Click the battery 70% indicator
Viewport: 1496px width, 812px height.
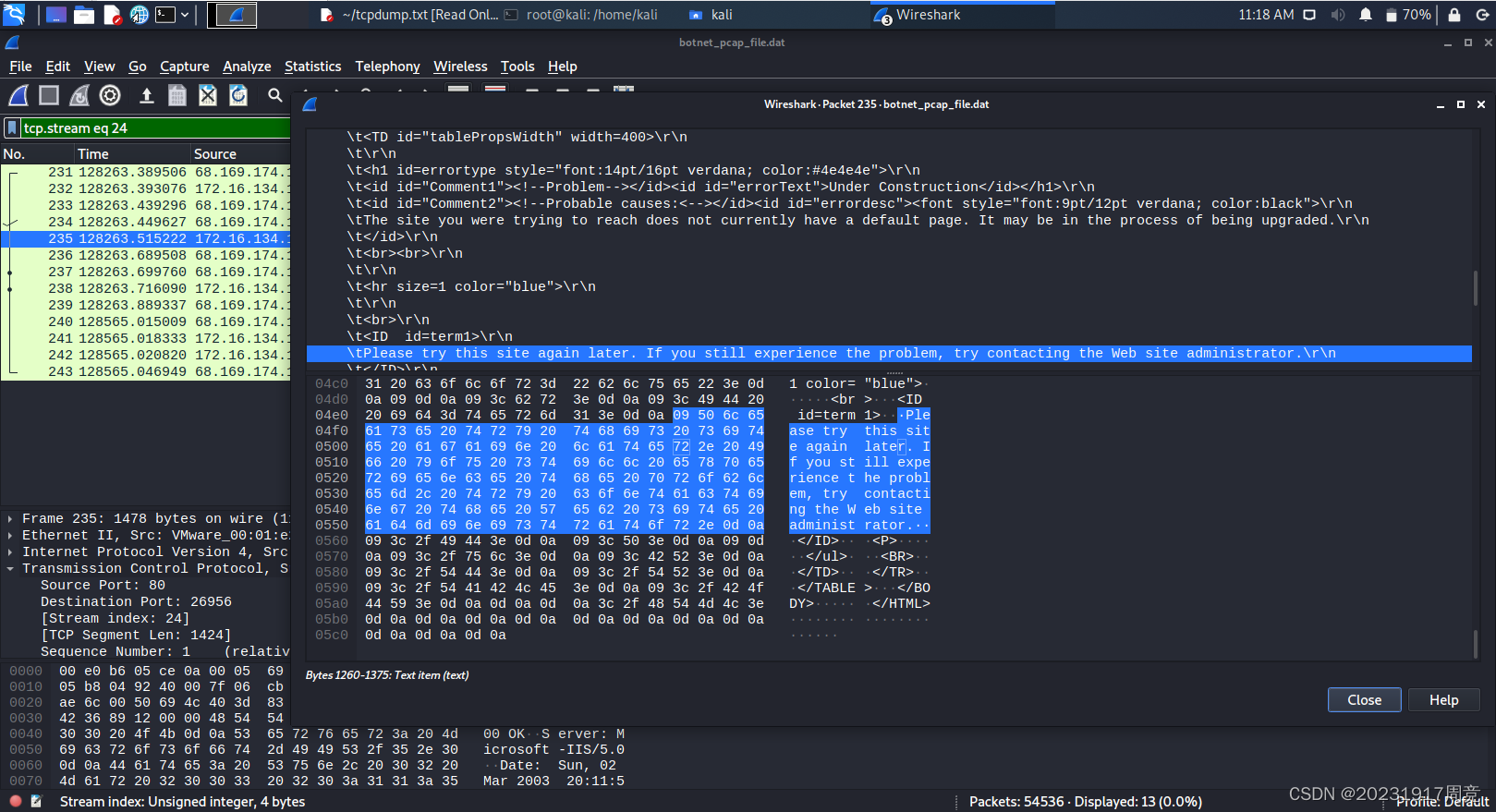click(x=1408, y=15)
